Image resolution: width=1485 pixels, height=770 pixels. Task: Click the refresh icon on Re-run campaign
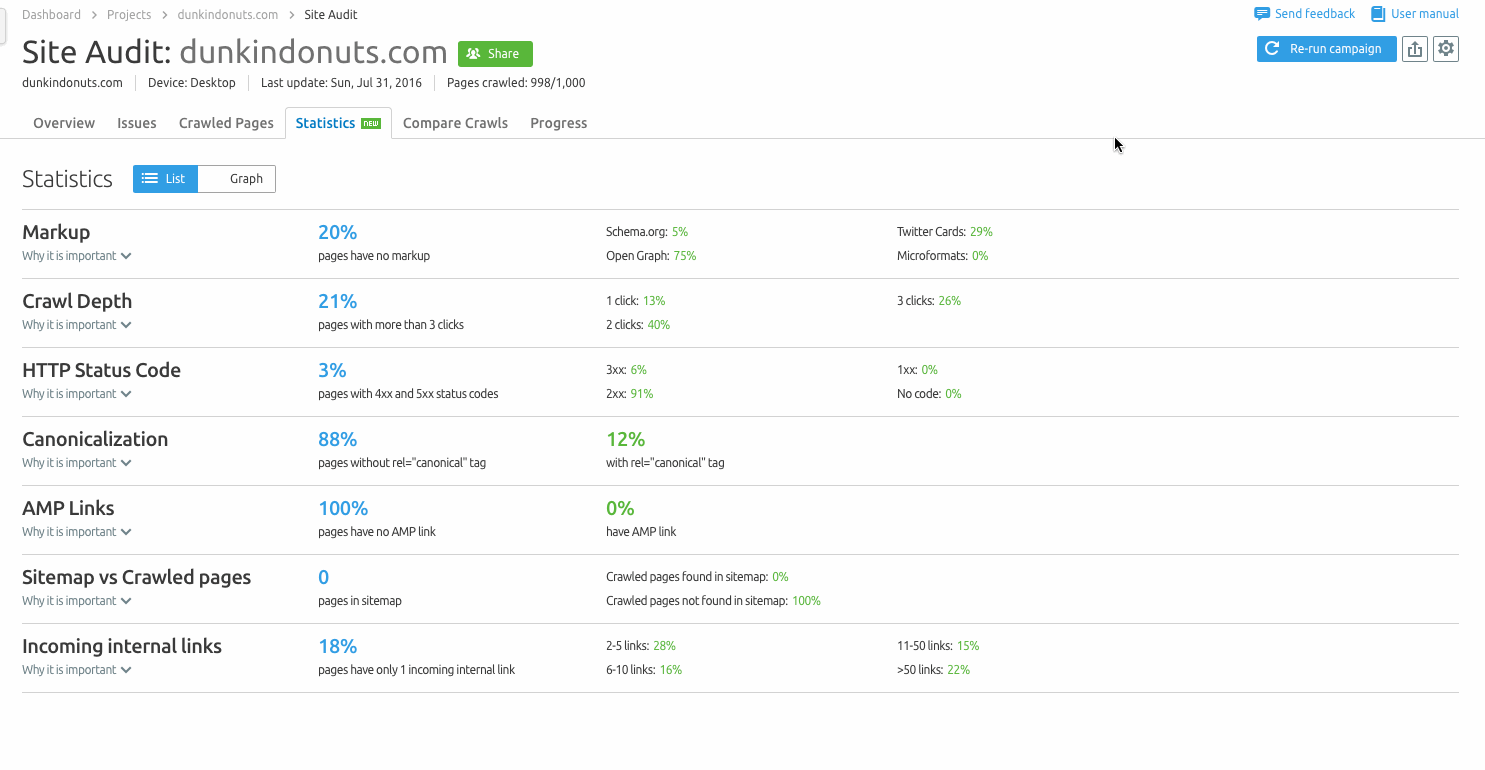point(1272,49)
